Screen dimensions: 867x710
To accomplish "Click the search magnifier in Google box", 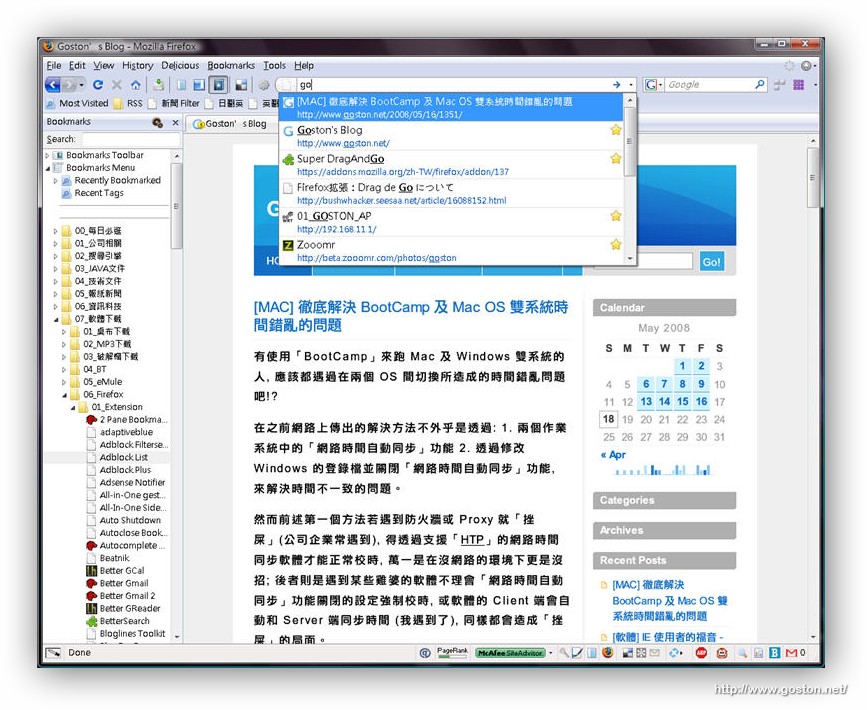I will click(760, 84).
